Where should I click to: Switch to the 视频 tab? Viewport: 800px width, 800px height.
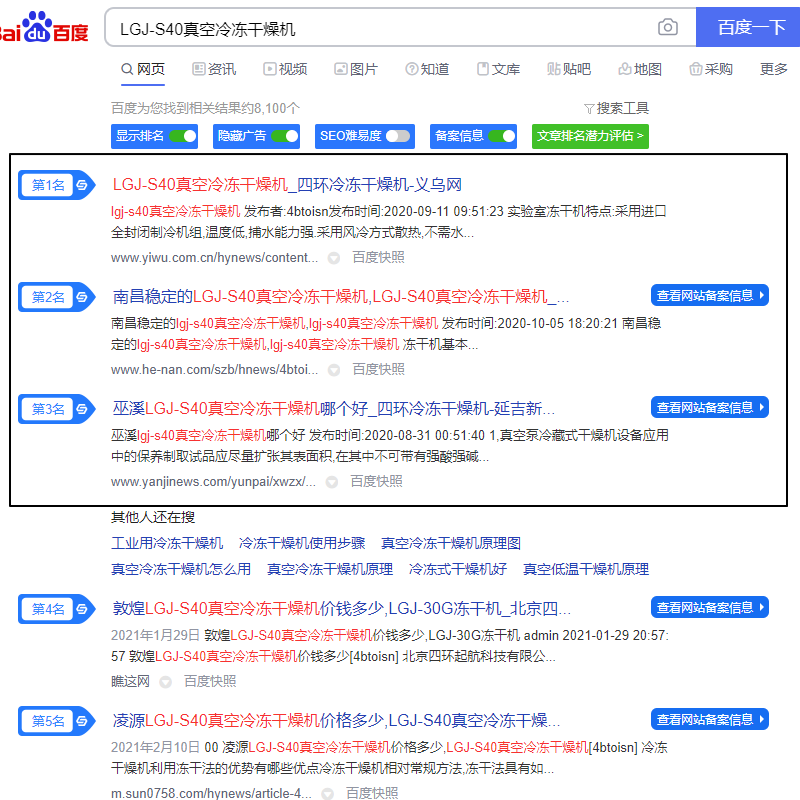click(285, 69)
